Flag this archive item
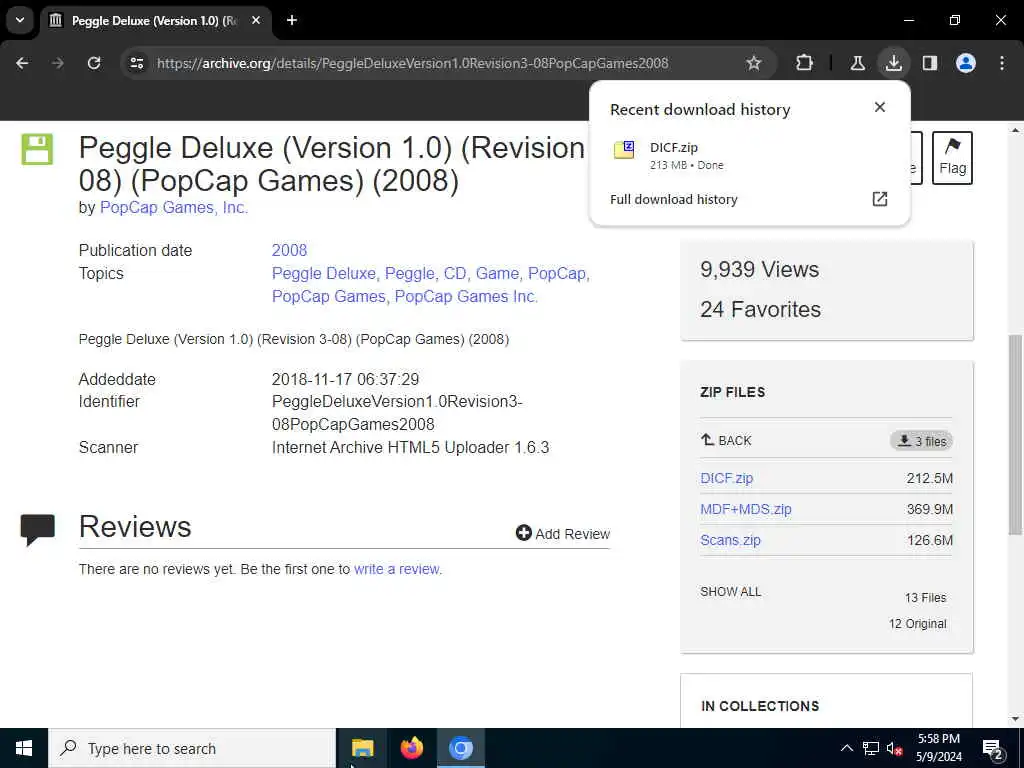Viewport: 1024px width, 768px height. tap(952, 157)
